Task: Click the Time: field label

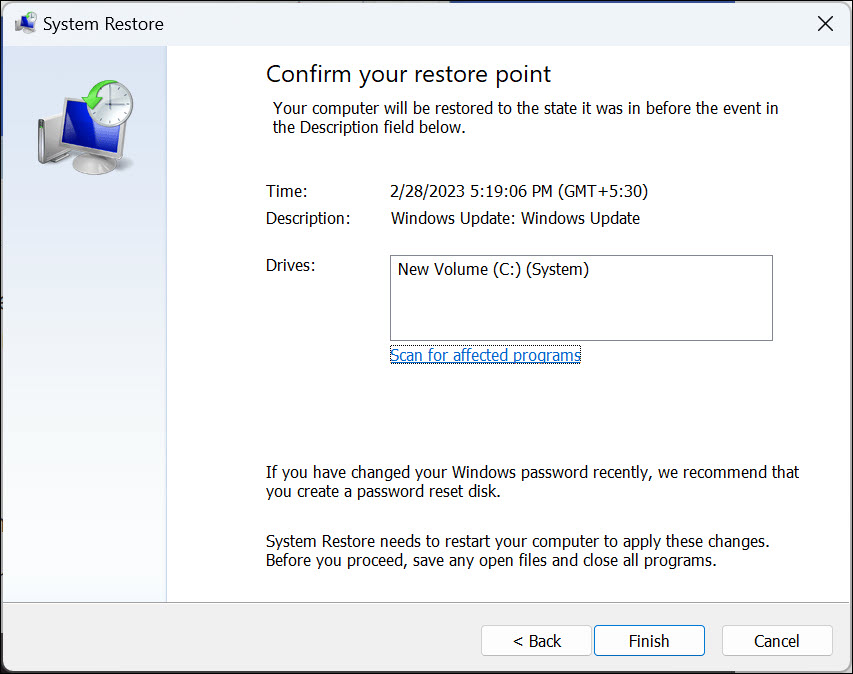Action: (287, 191)
